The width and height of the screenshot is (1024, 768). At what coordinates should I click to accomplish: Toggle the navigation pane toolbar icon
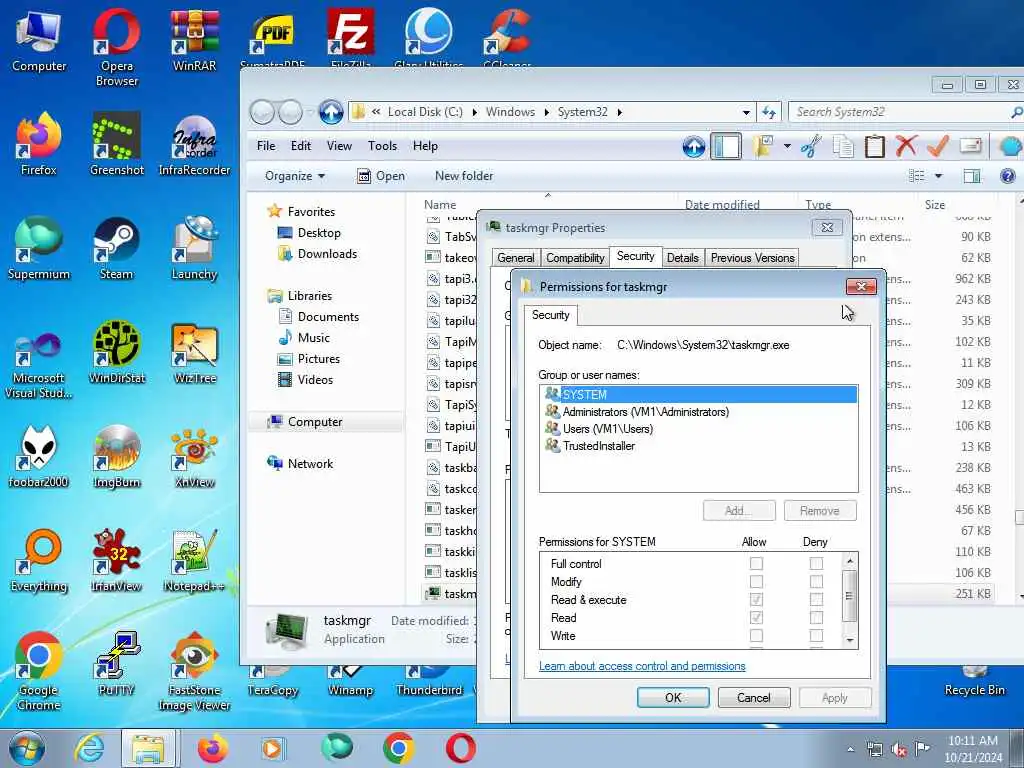[x=726, y=146]
